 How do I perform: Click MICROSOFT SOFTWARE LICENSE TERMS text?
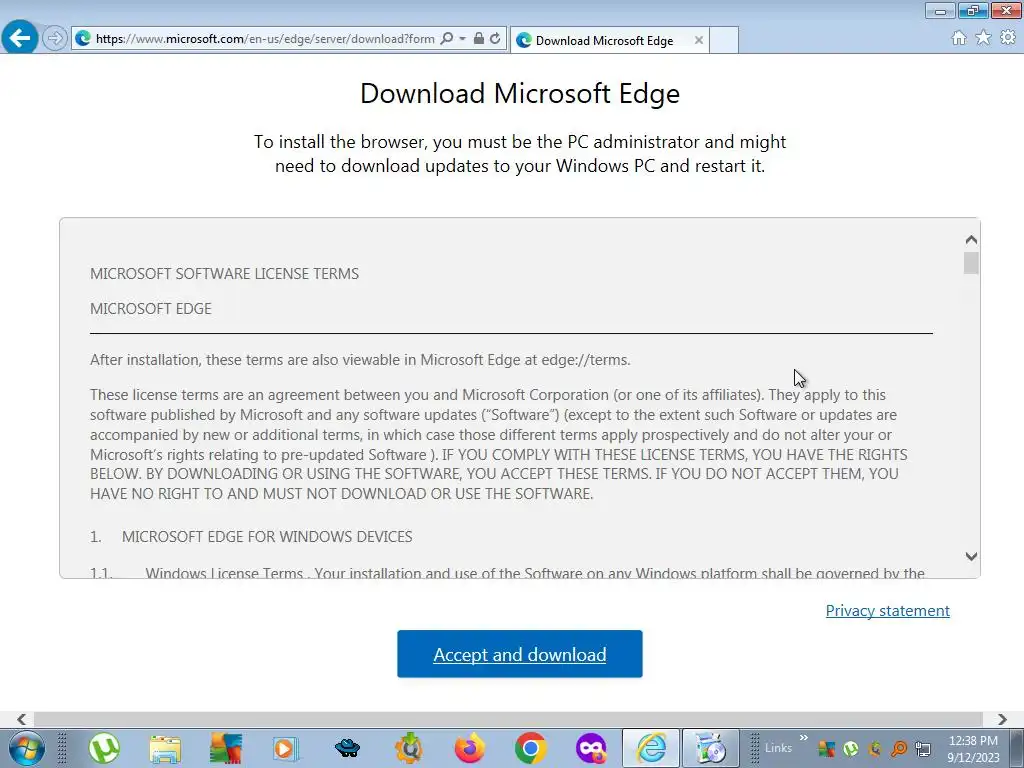[x=224, y=274]
